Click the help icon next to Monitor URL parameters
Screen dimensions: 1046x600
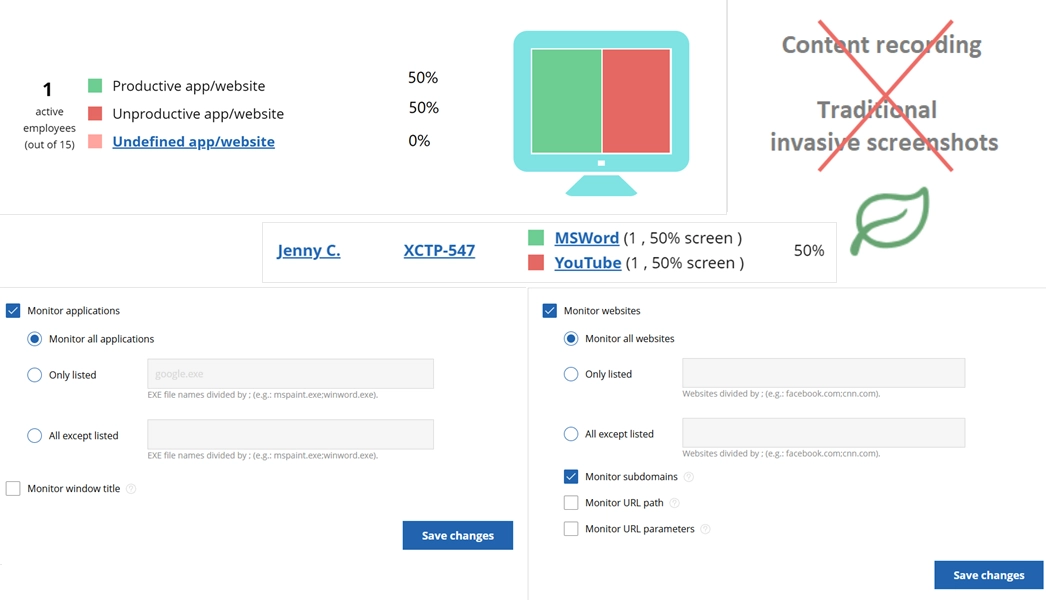pos(705,529)
